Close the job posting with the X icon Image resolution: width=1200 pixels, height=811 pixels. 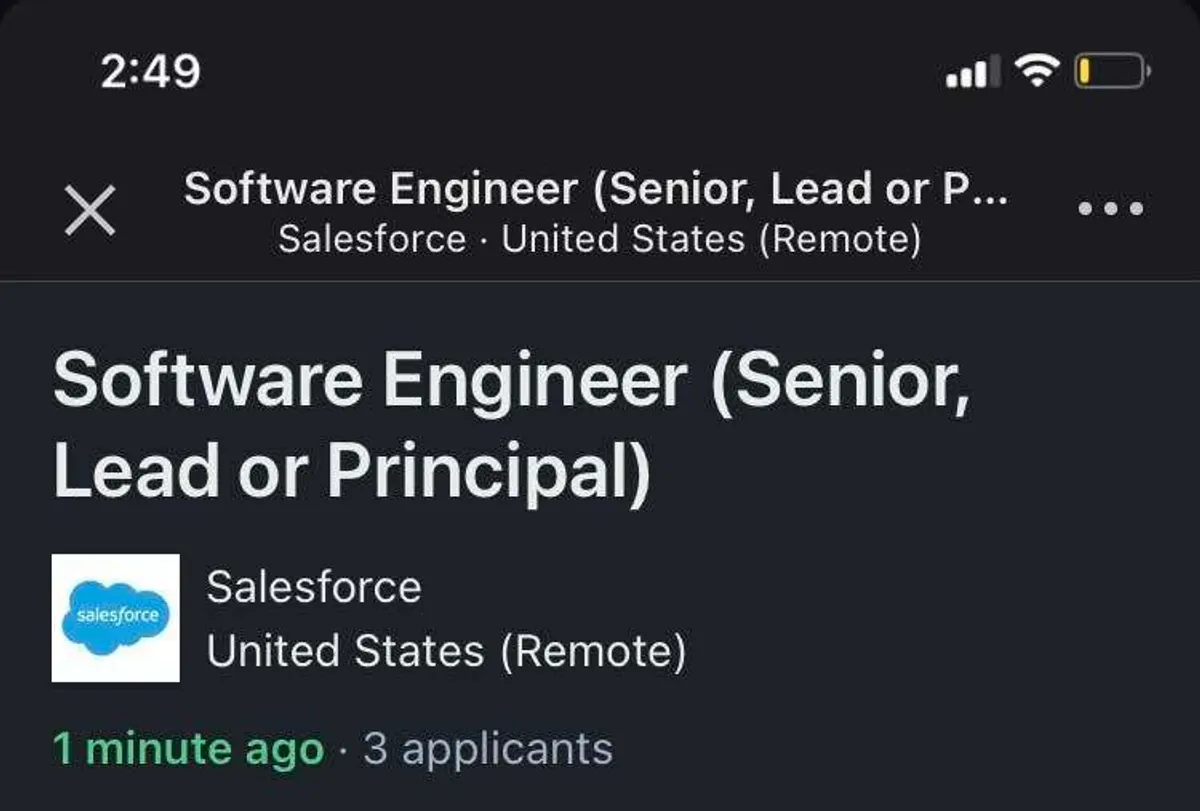click(x=90, y=210)
